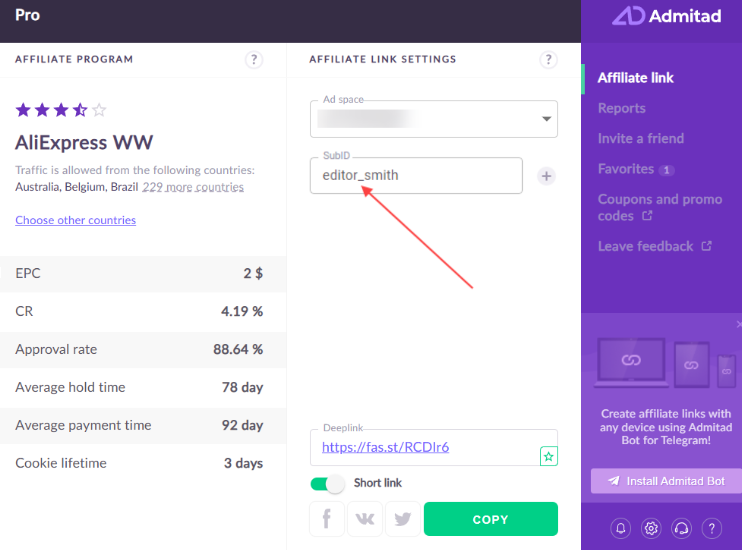Go to the Reports menu item

tap(621, 108)
